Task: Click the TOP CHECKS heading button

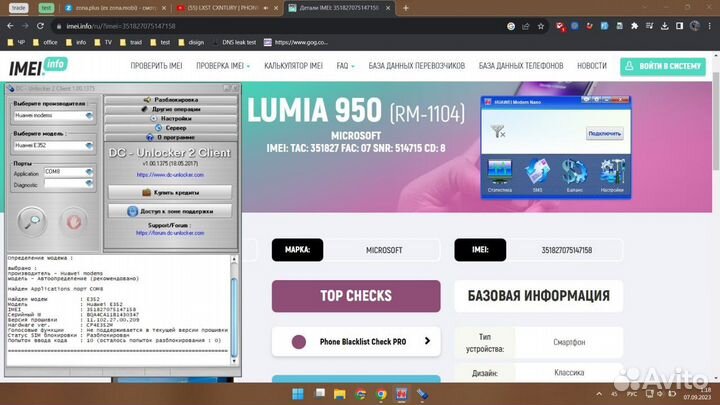Action: point(356,296)
